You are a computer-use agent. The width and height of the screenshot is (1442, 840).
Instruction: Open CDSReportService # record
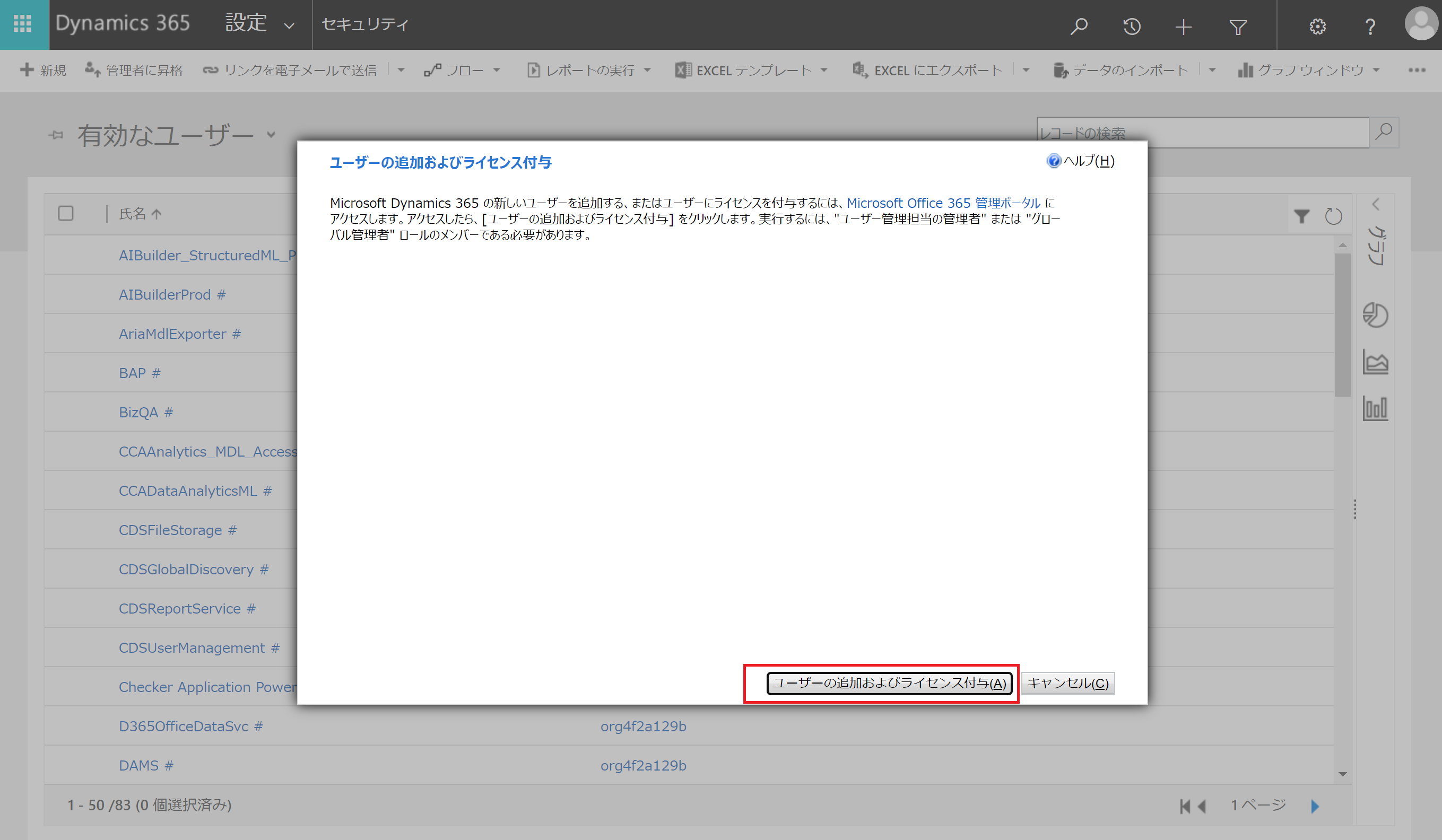pos(187,608)
